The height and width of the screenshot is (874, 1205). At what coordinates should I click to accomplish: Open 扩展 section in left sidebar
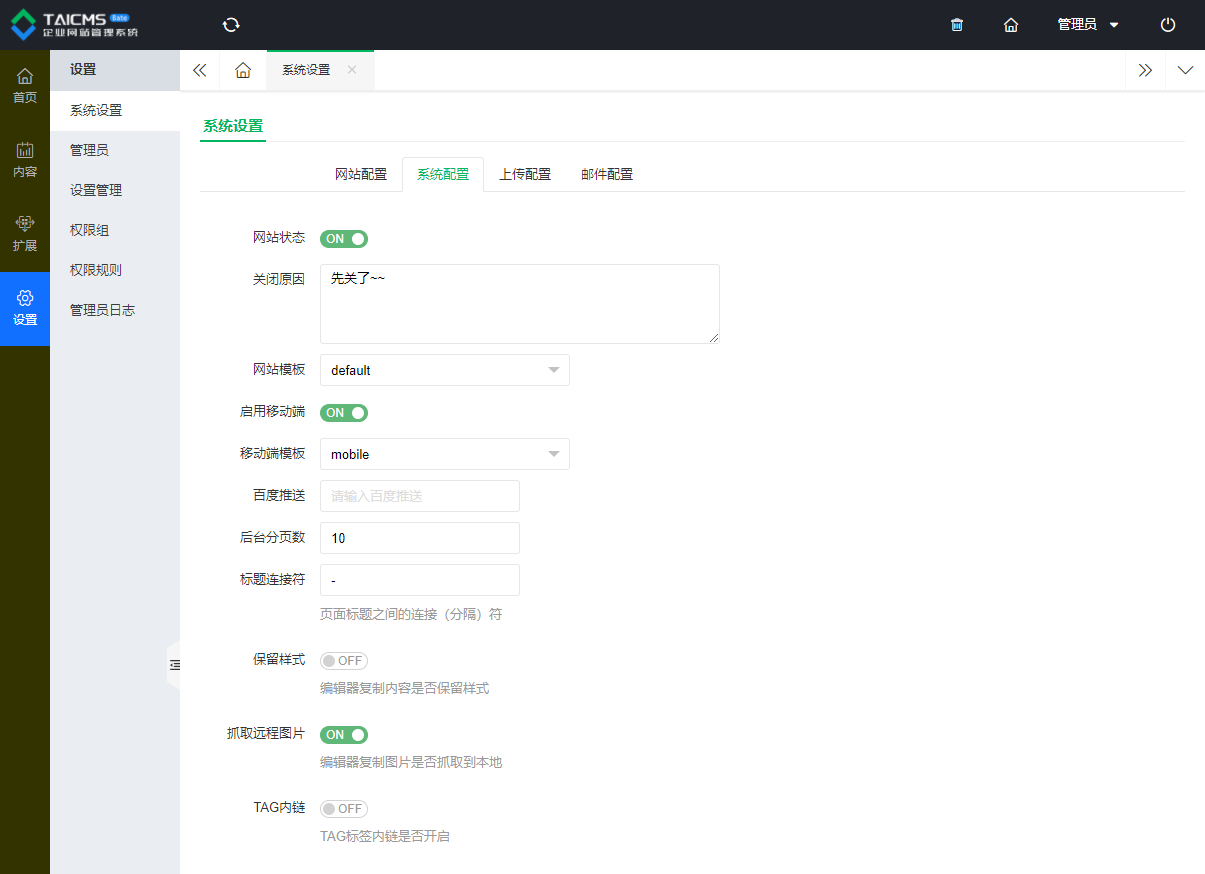pos(25,234)
